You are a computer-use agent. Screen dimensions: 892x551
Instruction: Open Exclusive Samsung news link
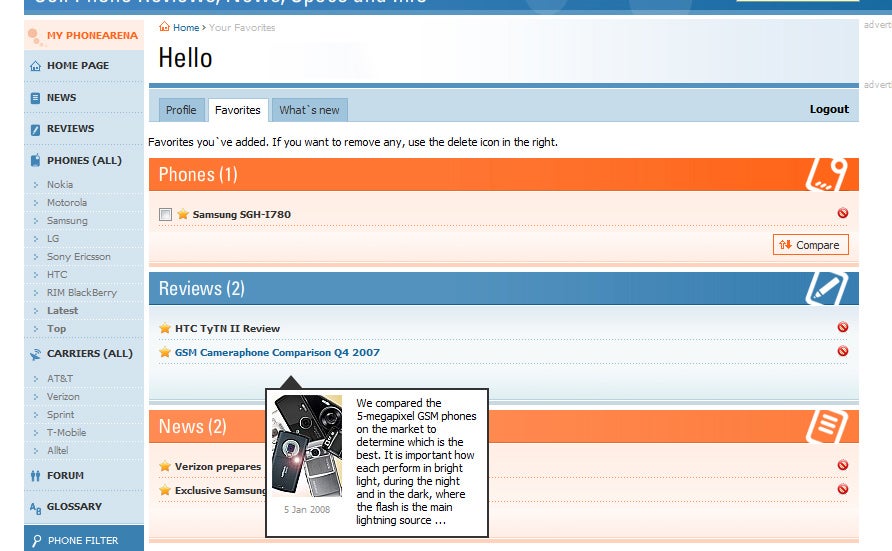(x=220, y=491)
